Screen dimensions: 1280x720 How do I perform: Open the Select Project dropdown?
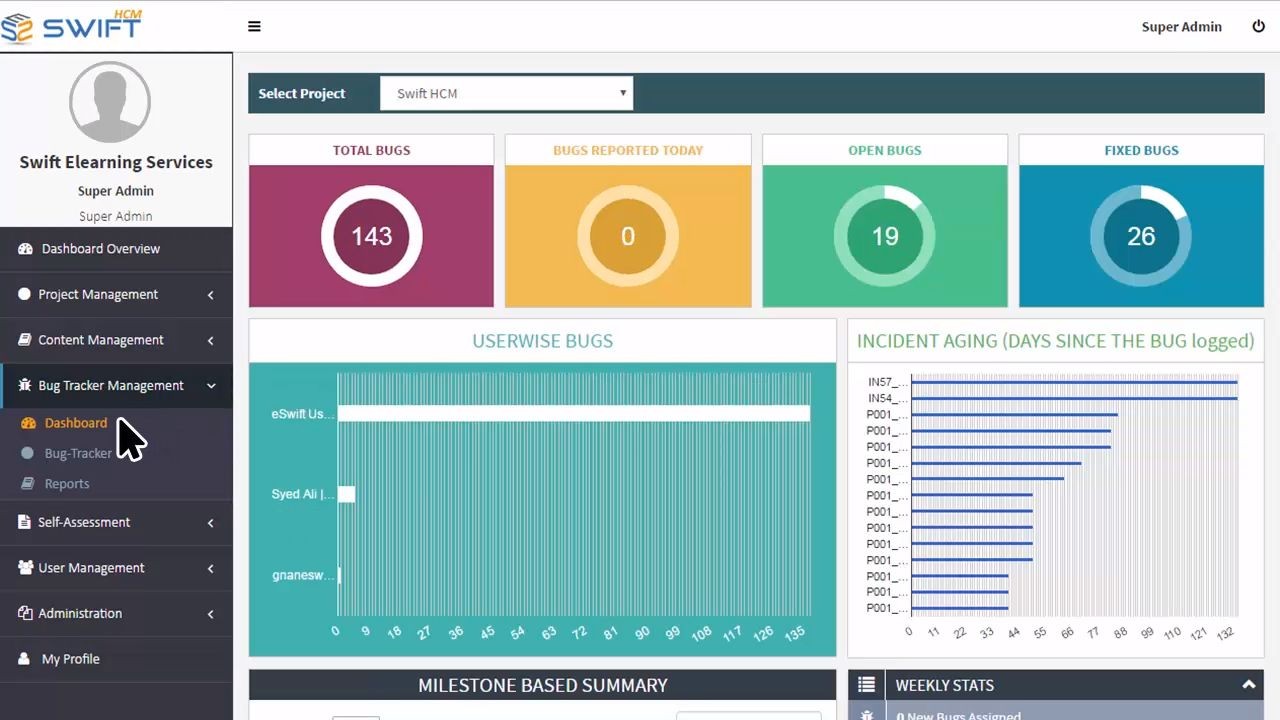tap(506, 94)
